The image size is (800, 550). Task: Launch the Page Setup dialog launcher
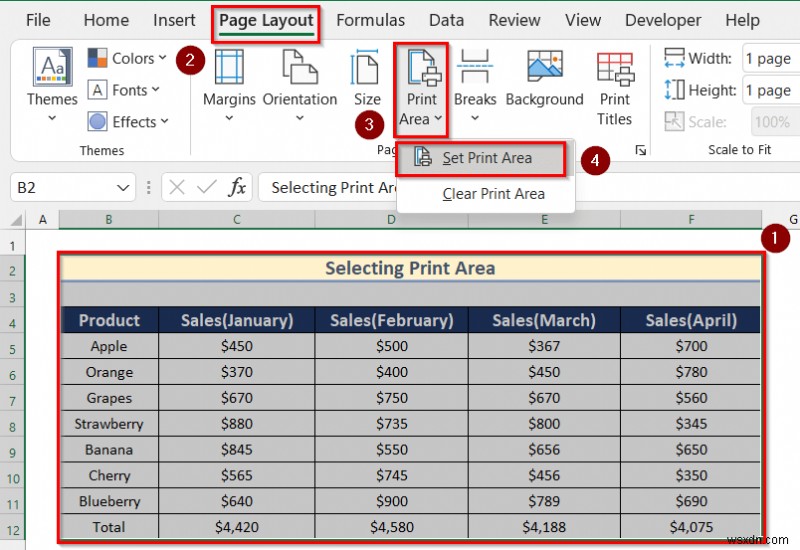pyautogui.click(x=640, y=150)
